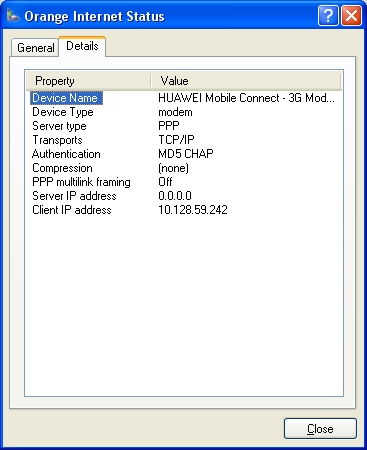This screenshot has height=450, width=367.
Task: Select the Transports property
Action: [57, 140]
